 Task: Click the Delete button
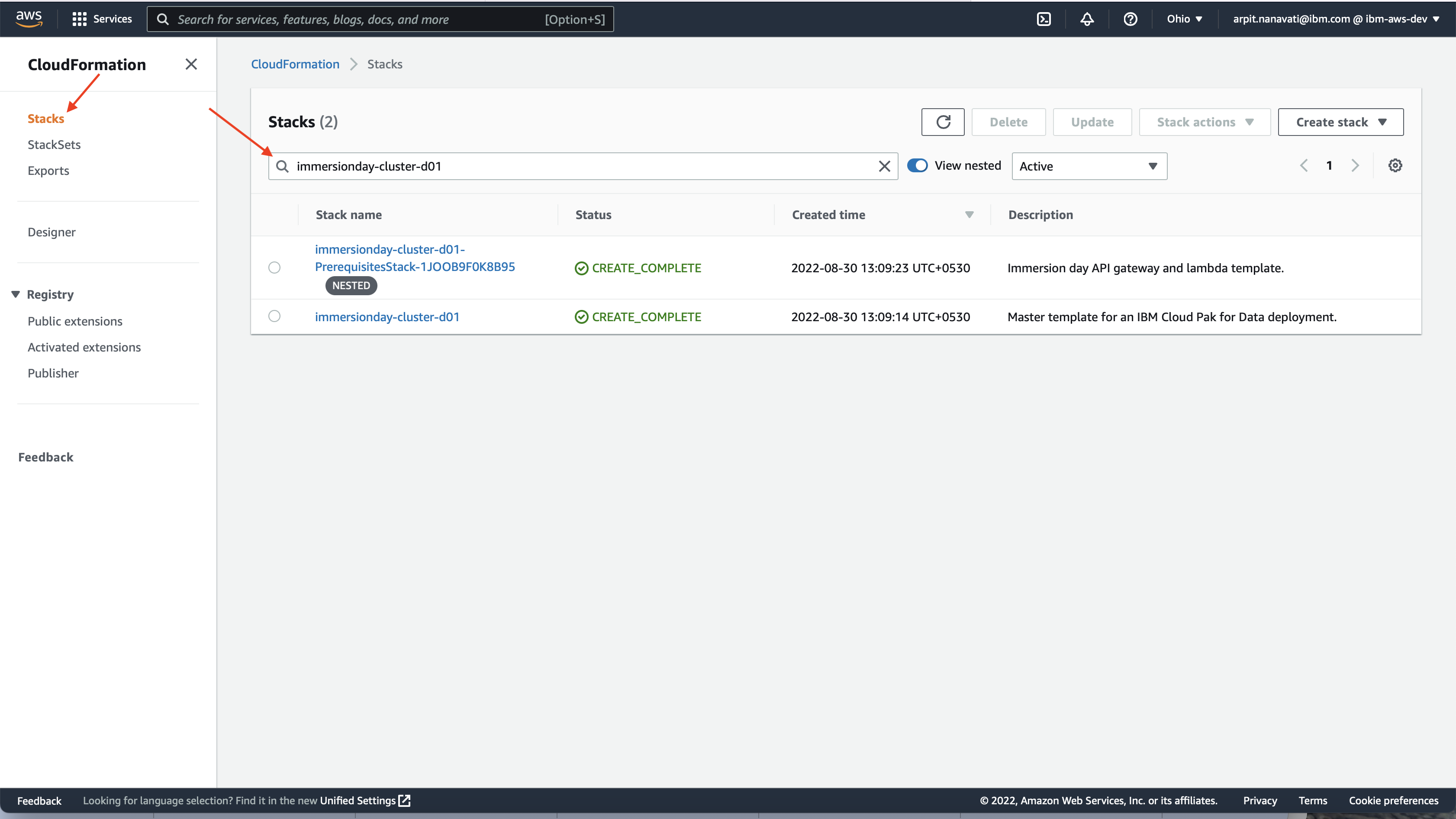point(1008,122)
